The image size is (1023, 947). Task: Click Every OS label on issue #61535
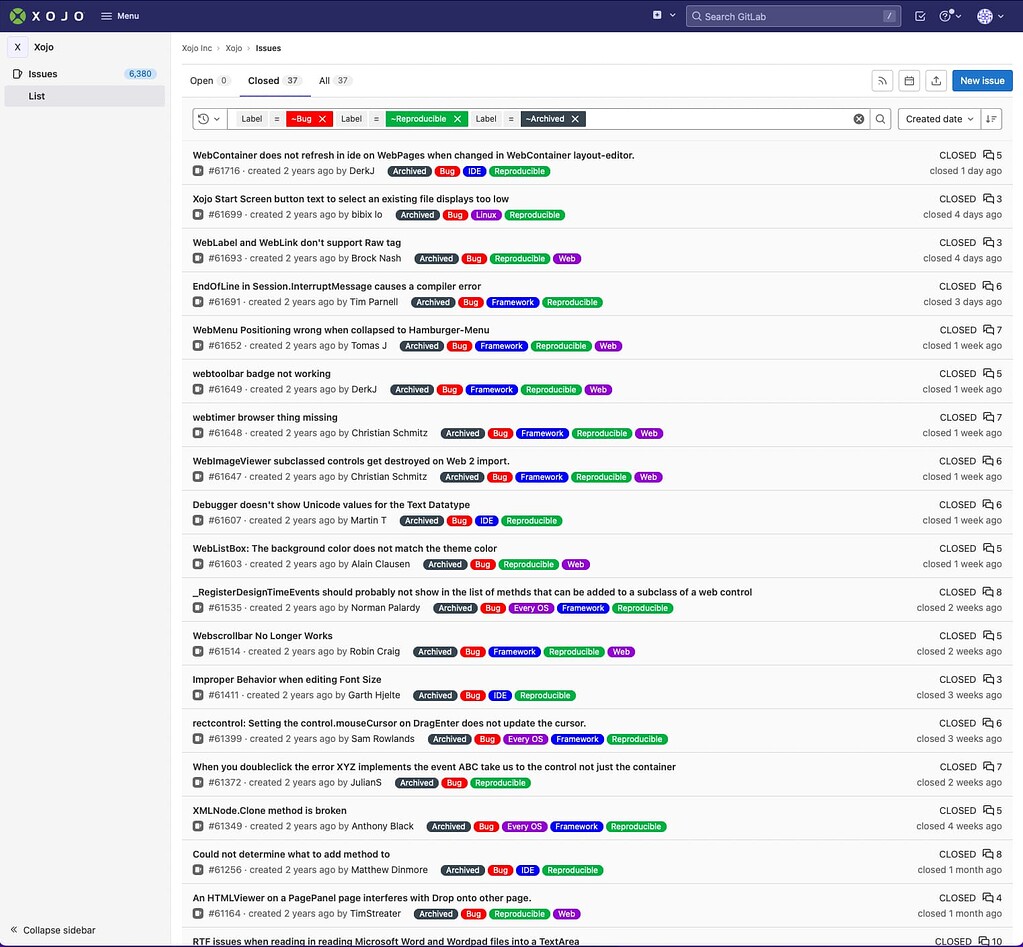point(531,609)
